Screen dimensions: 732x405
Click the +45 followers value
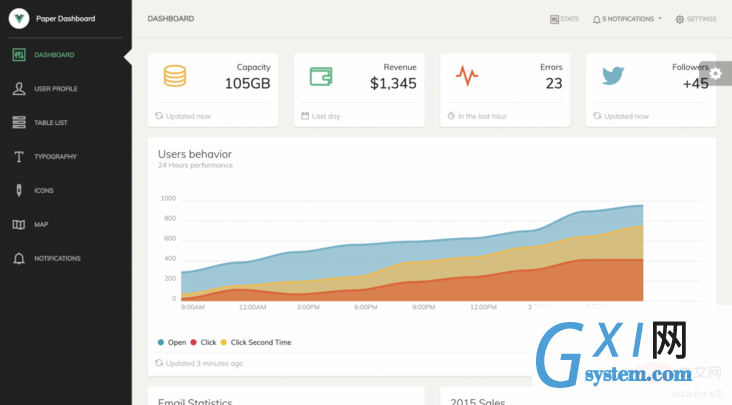click(x=696, y=84)
